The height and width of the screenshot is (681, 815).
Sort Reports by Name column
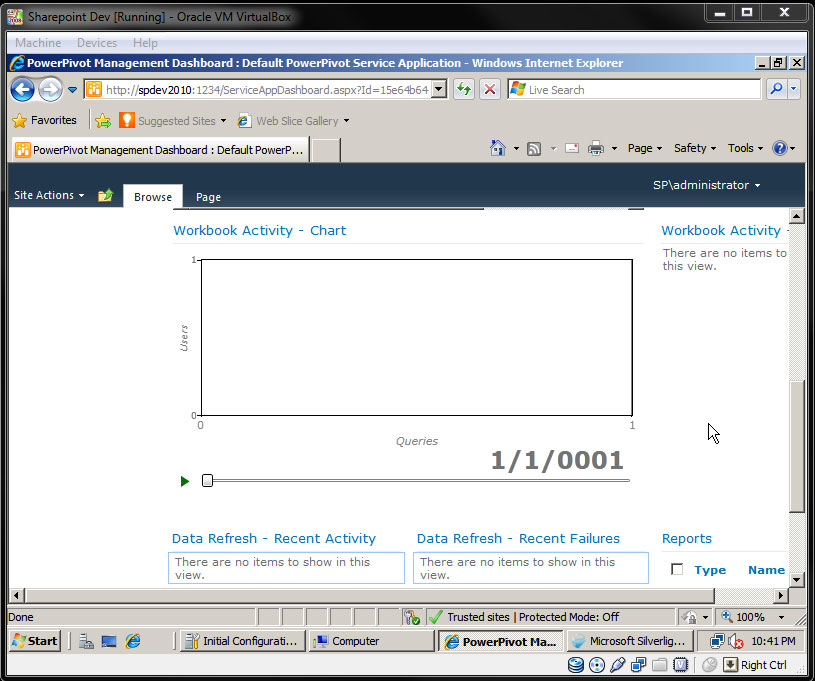[x=766, y=570]
